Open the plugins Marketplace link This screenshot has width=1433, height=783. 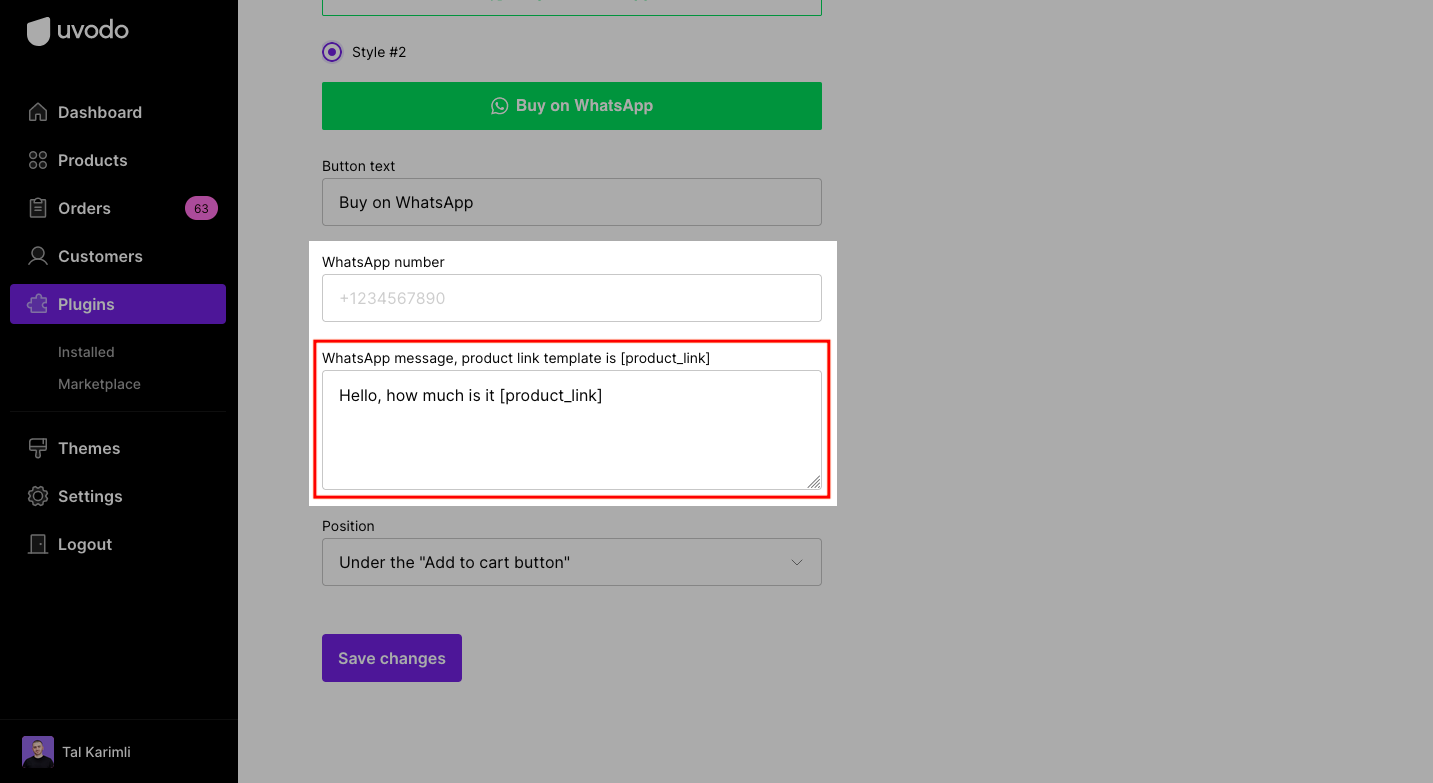[99, 384]
